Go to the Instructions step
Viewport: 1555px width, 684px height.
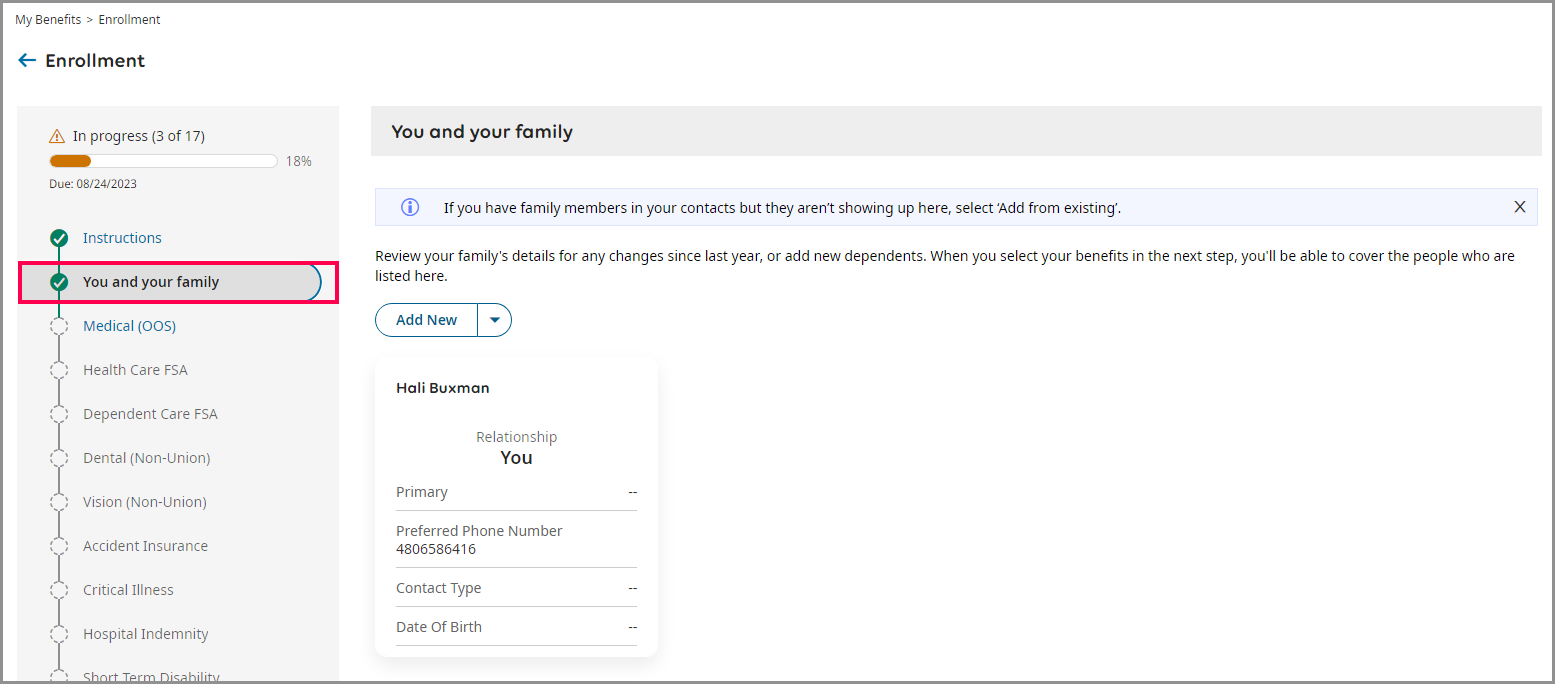(x=122, y=238)
